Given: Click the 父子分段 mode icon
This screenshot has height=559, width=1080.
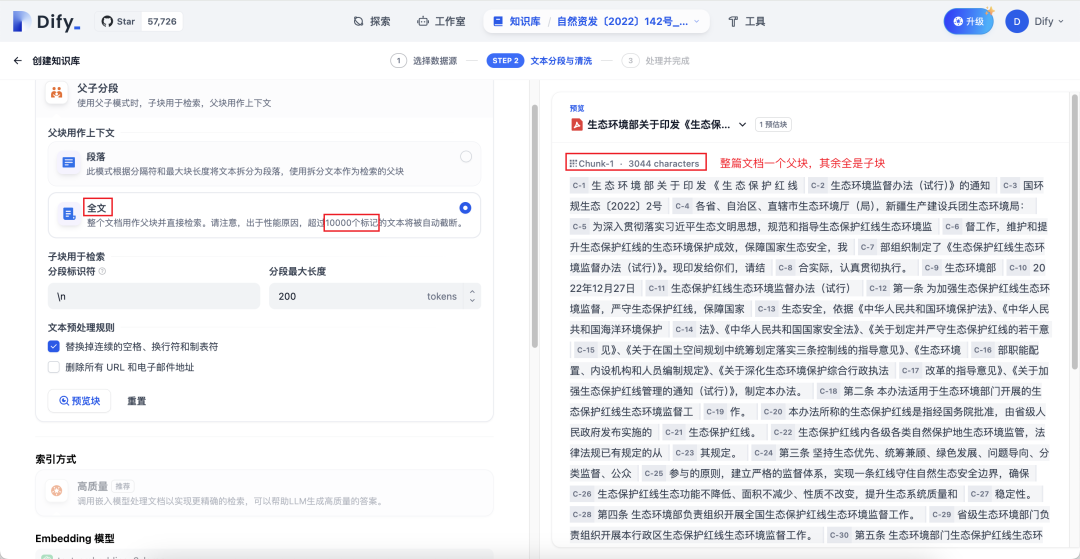Looking at the screenshot, I should (56, 93).
